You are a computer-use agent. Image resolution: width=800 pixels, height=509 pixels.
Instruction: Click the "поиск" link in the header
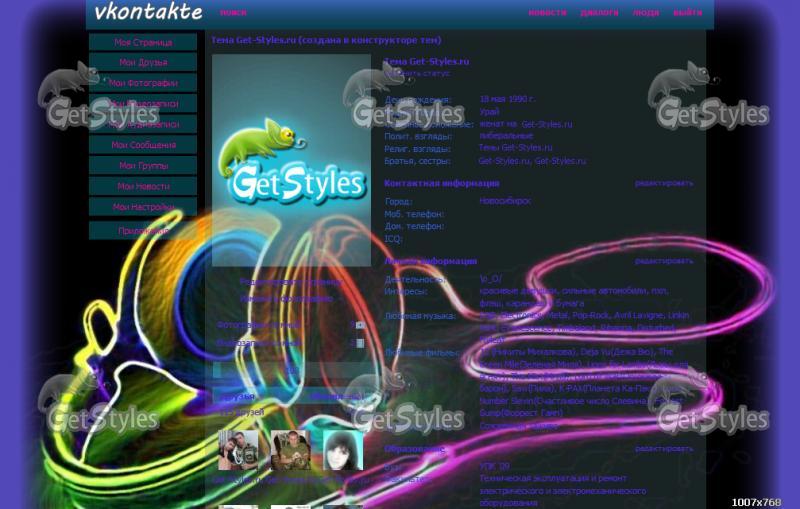pyautogui.click(x=233, y=13)
